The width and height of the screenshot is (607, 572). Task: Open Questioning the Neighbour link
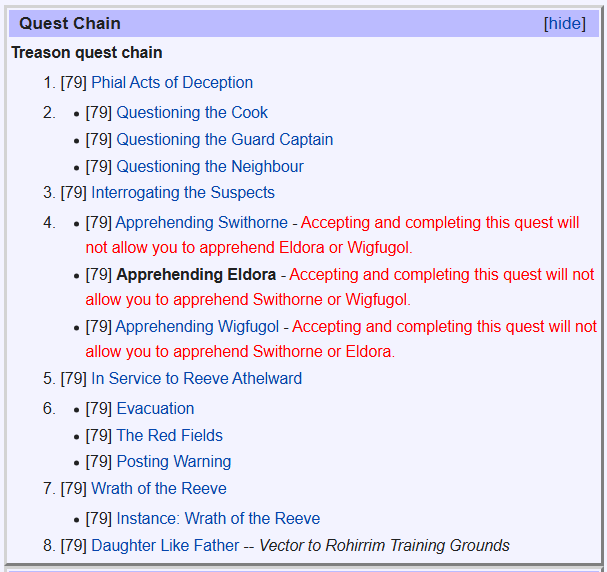(x=210, y=166)
